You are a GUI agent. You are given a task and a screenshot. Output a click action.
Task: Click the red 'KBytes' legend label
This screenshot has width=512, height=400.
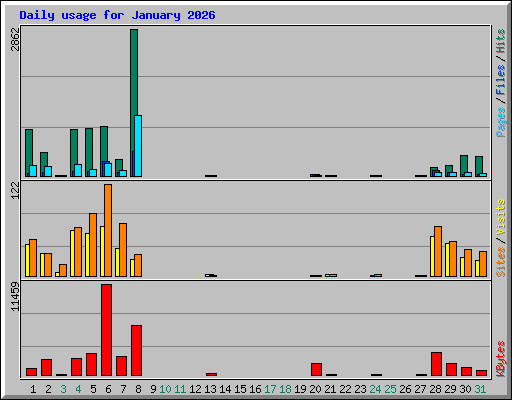[501, 359]
